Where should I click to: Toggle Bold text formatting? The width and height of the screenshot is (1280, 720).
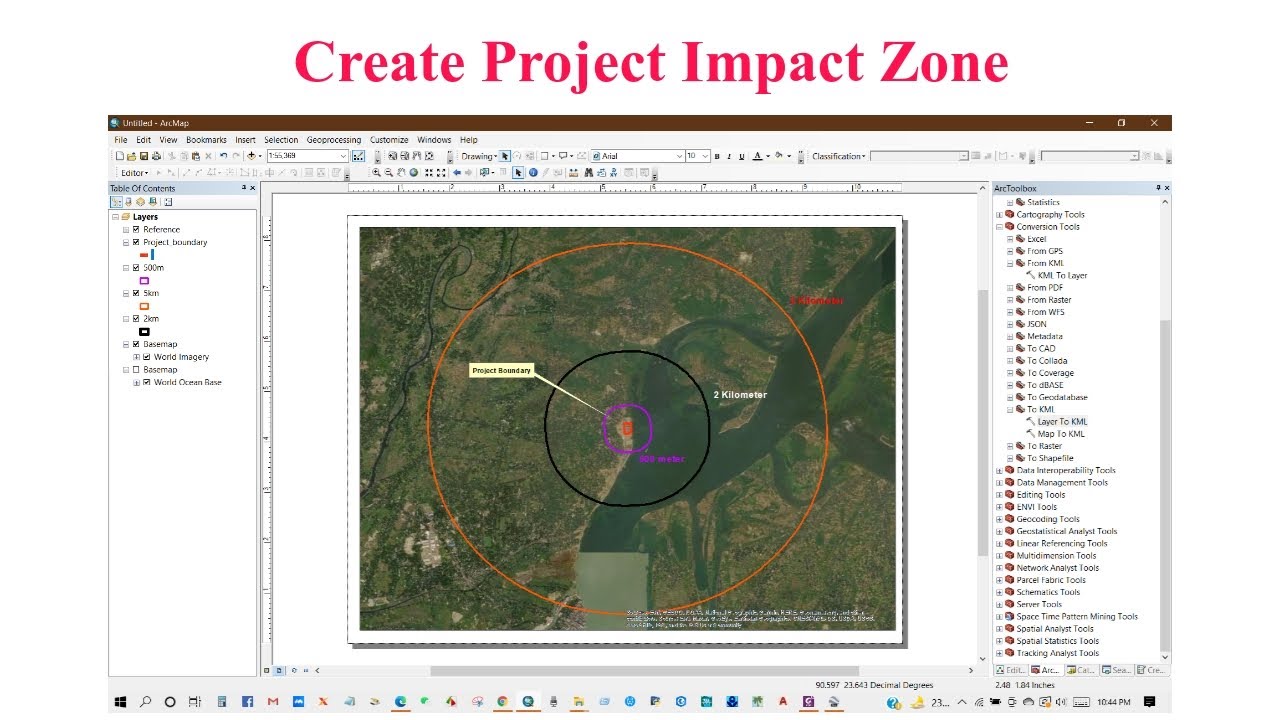point(717,156)
